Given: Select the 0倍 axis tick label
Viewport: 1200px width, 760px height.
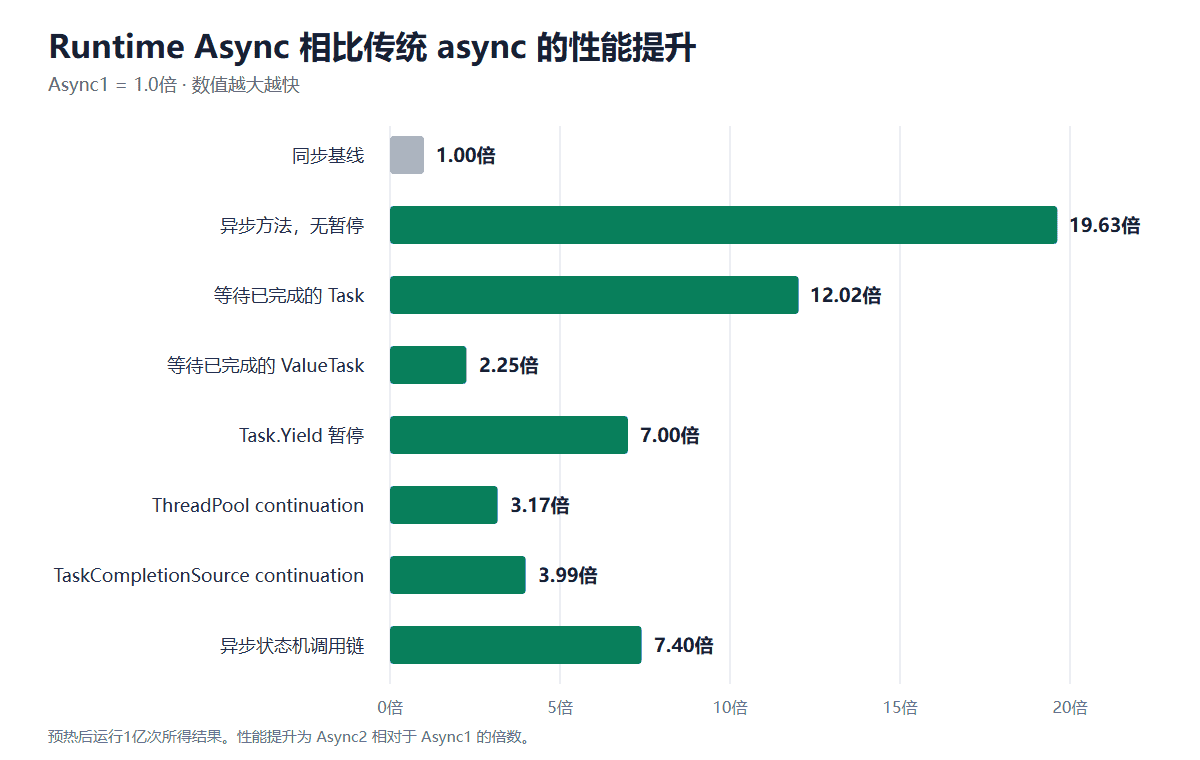Looking at the screenshot, I should [390, 708].
